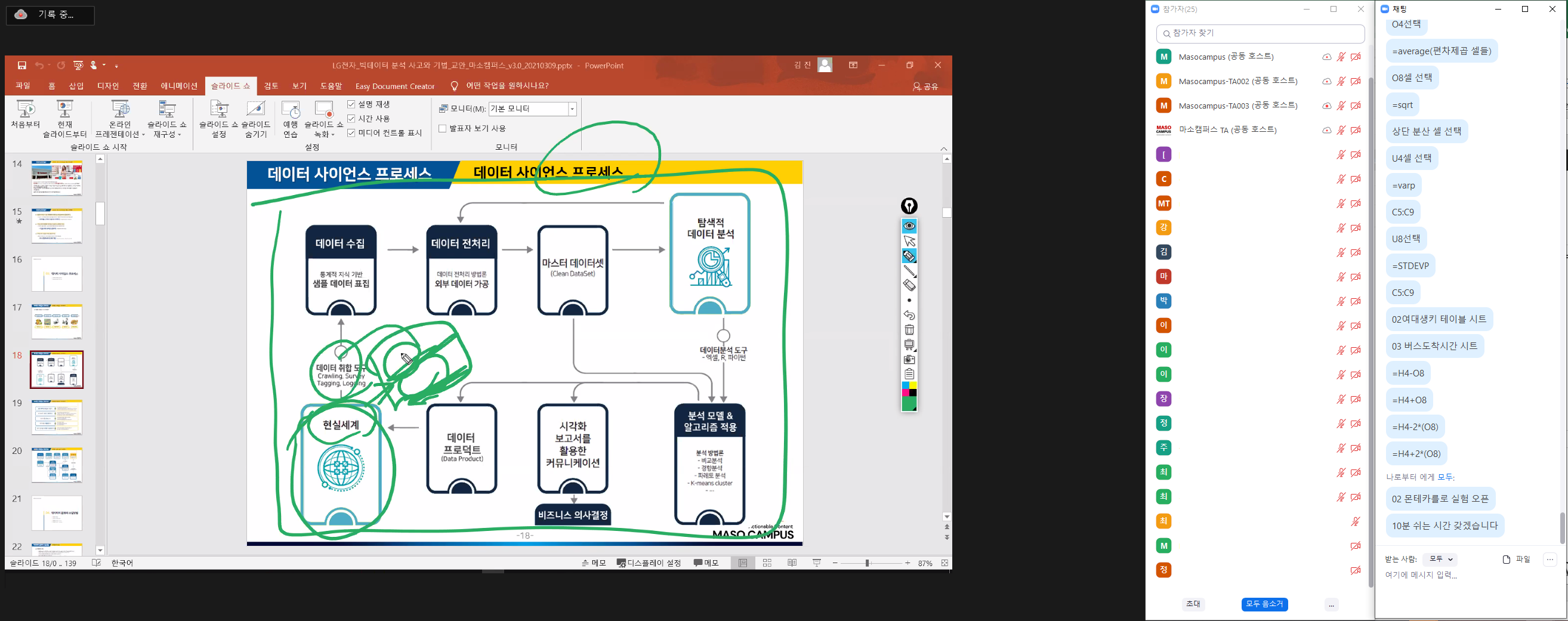Click the save icon in quick access toolbar
1568x621 pixels.
pyautogui.click(x=22, y=65)
